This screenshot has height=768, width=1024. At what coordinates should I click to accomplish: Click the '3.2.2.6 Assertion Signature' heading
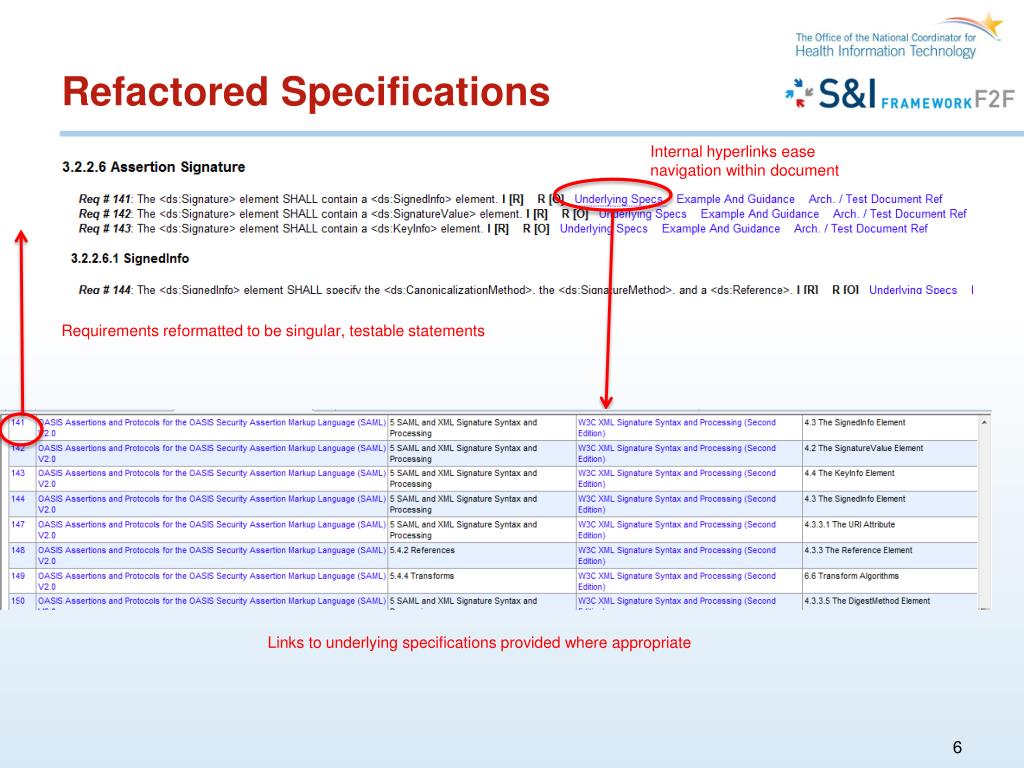[153, 167]
